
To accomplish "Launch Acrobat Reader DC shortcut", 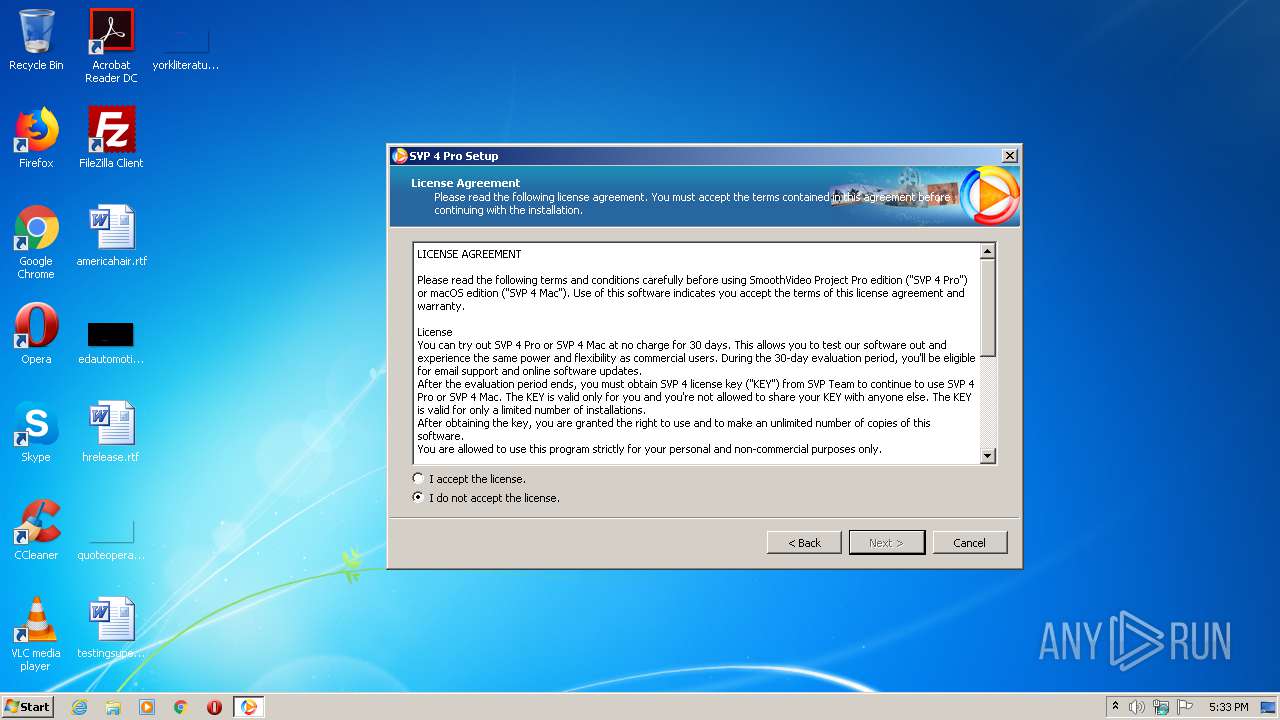I will point(111,45).
